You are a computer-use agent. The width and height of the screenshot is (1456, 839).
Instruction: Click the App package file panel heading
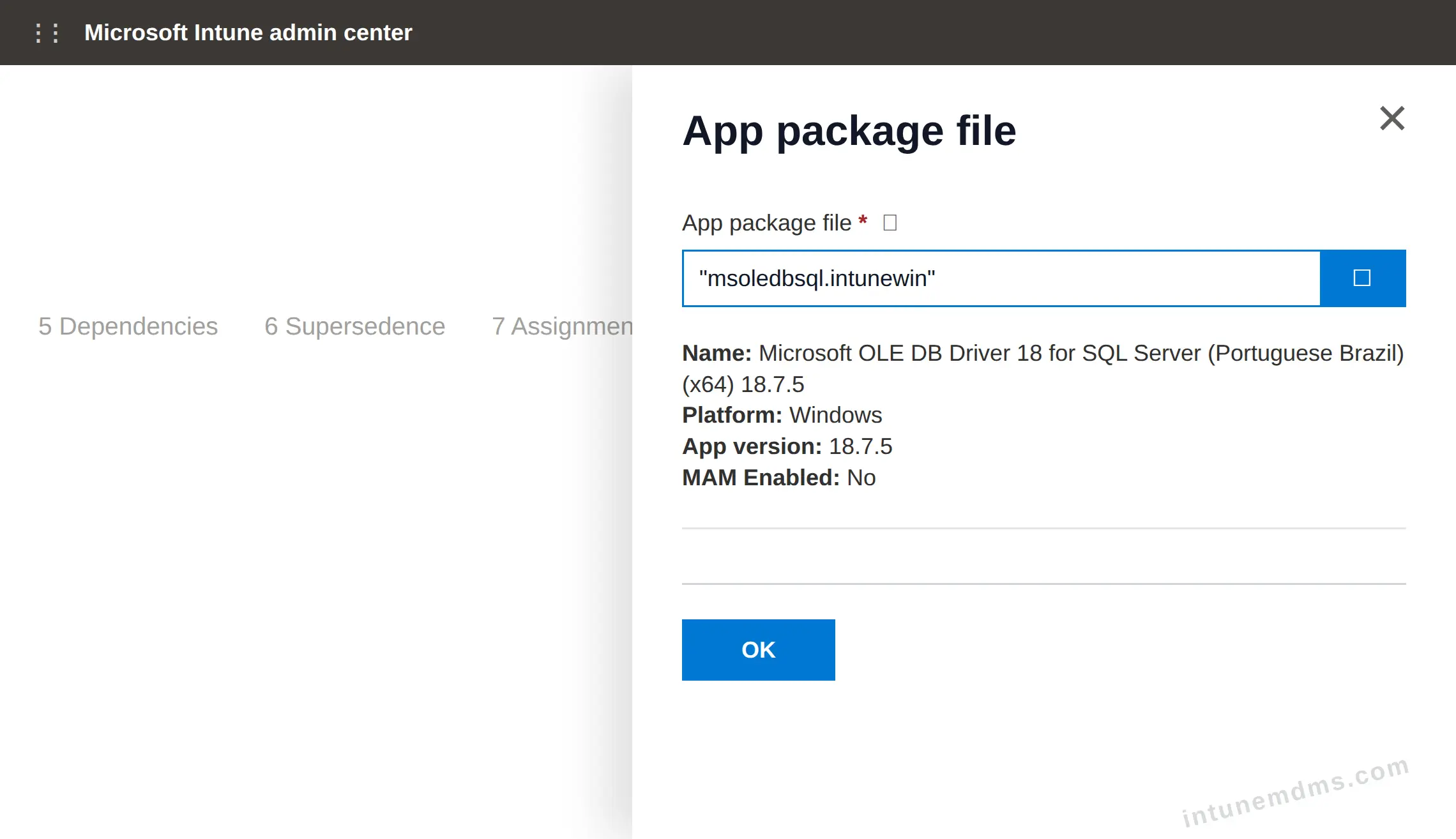[x=849, y=131]
